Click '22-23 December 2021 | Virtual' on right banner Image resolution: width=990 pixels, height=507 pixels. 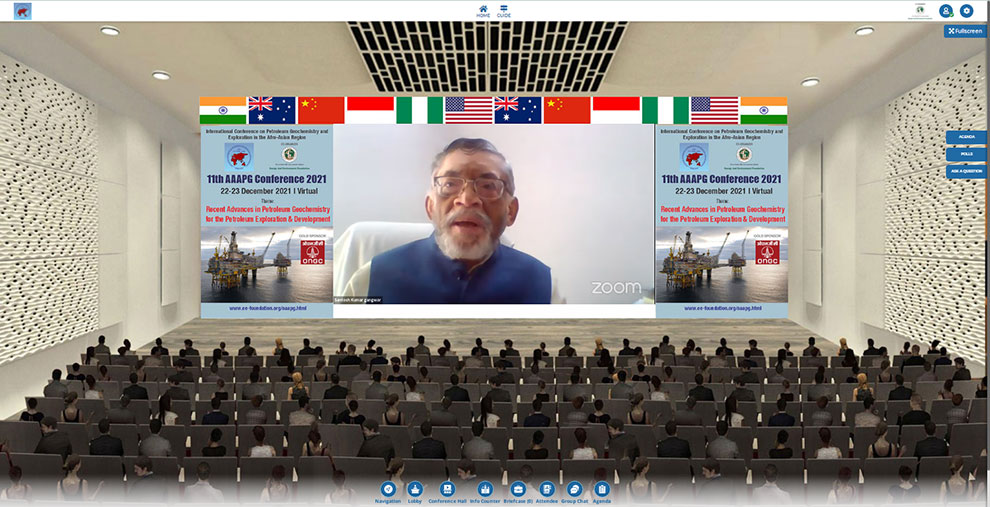coord(724,191)
